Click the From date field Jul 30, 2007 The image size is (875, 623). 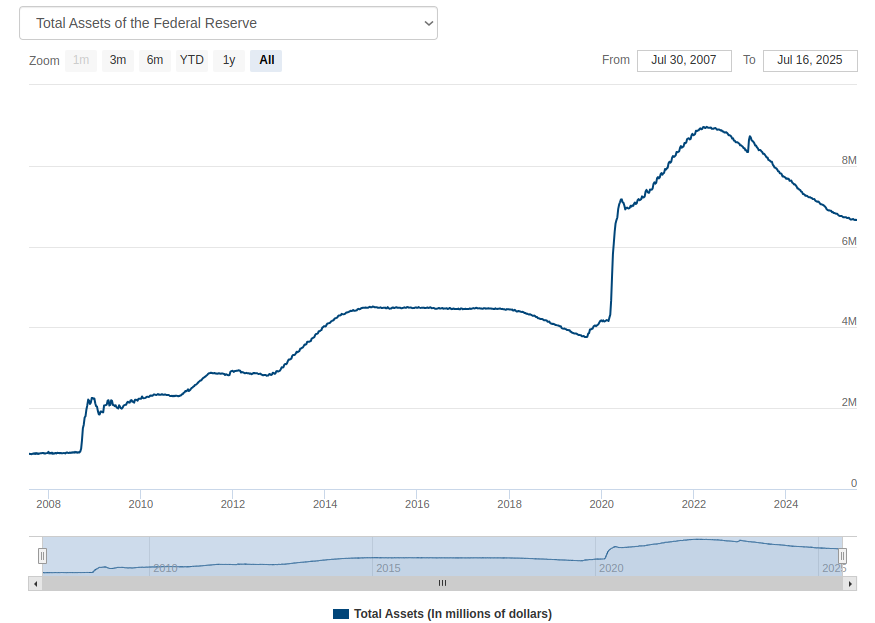684,60
